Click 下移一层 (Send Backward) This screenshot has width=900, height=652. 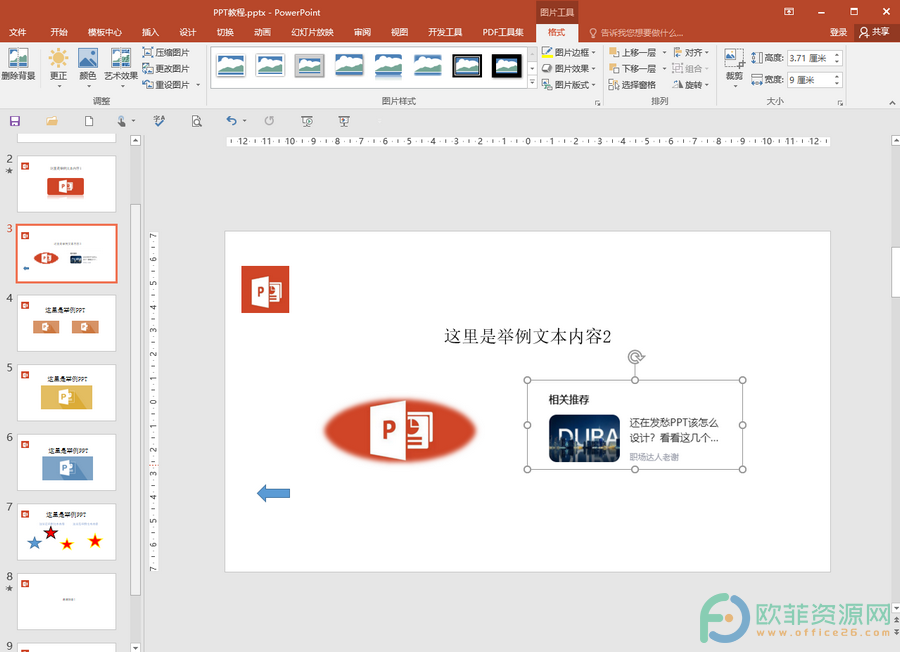(633, 68)
